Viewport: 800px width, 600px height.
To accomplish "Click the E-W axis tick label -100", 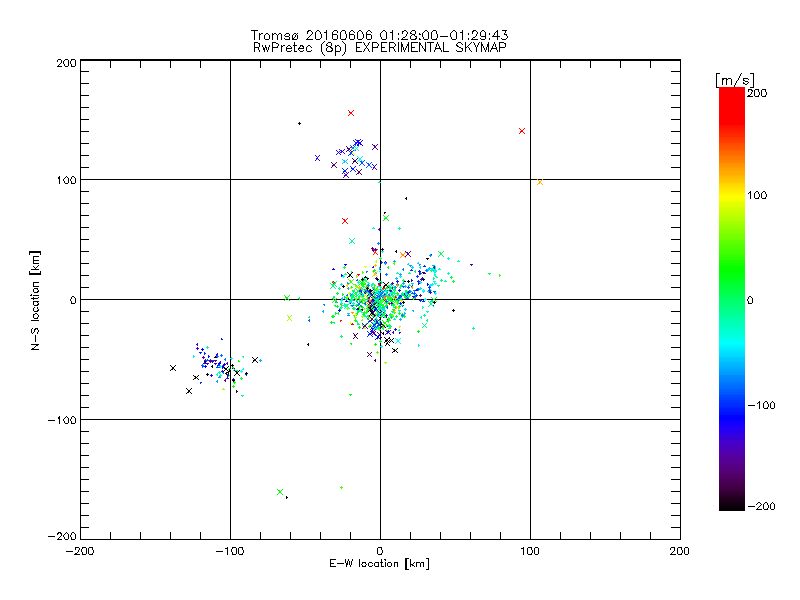I will pyautogui.click(x=230, y=551).
